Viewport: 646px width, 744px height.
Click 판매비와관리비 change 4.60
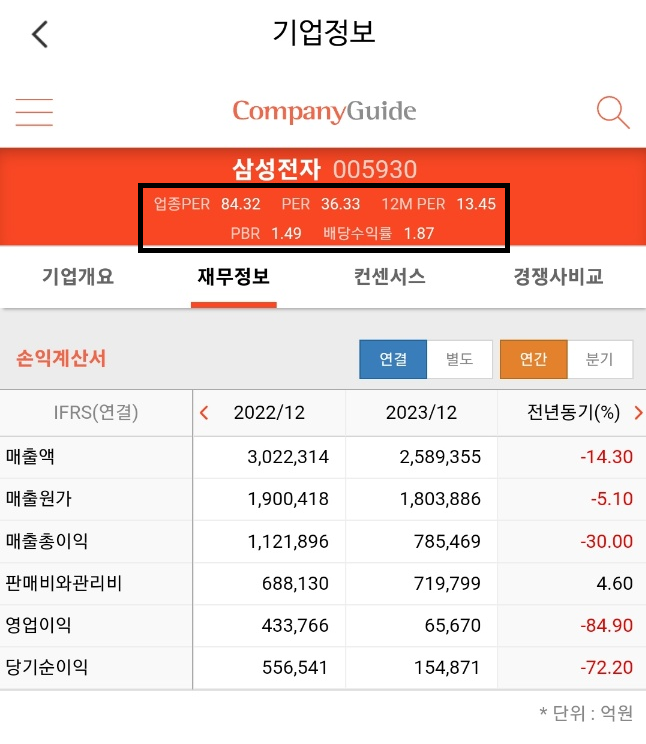(615, 584)
